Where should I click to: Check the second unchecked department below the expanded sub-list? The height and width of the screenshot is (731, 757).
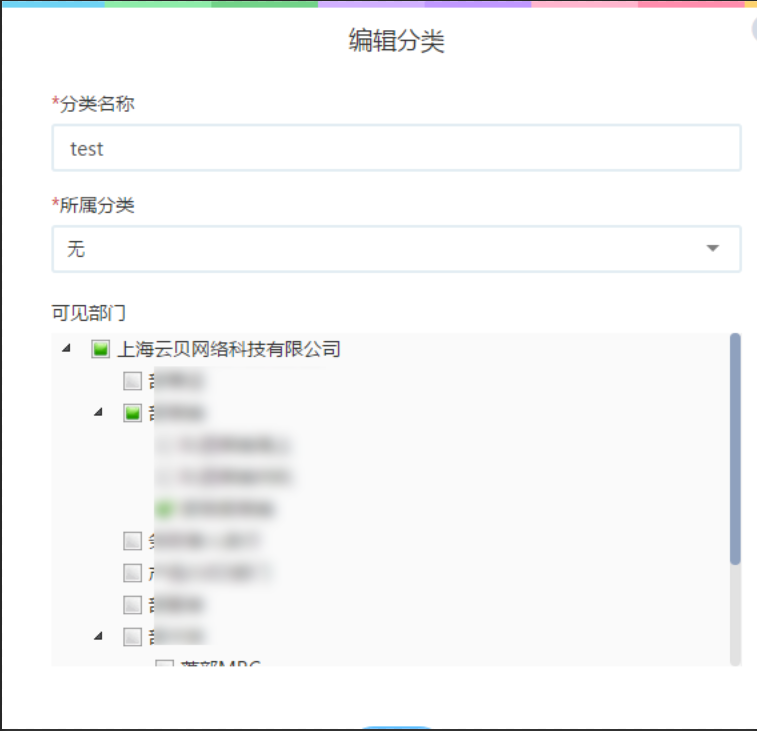click(x=132, y=573)
